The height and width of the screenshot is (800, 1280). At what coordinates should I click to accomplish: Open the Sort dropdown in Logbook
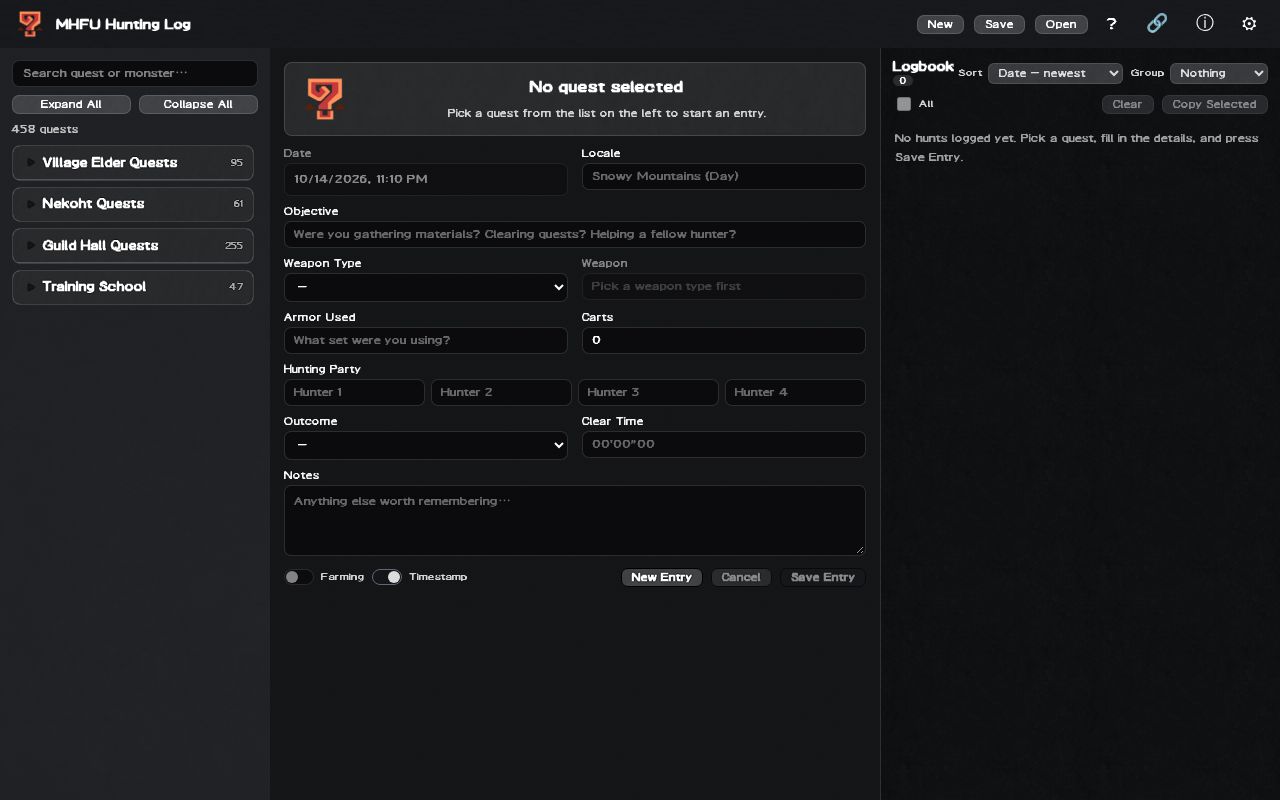pyautogui.click(x=1055, y=73)
